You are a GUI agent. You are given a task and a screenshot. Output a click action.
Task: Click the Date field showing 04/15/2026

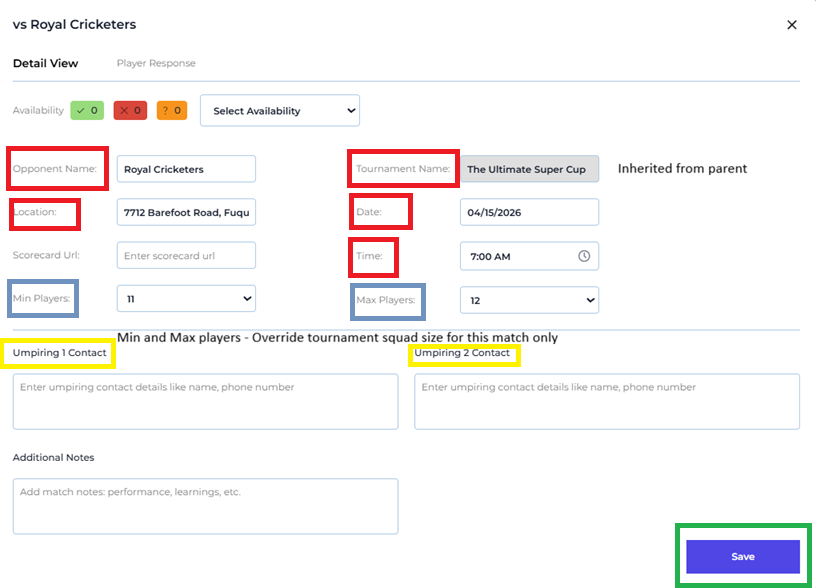[x=529, y=212]
